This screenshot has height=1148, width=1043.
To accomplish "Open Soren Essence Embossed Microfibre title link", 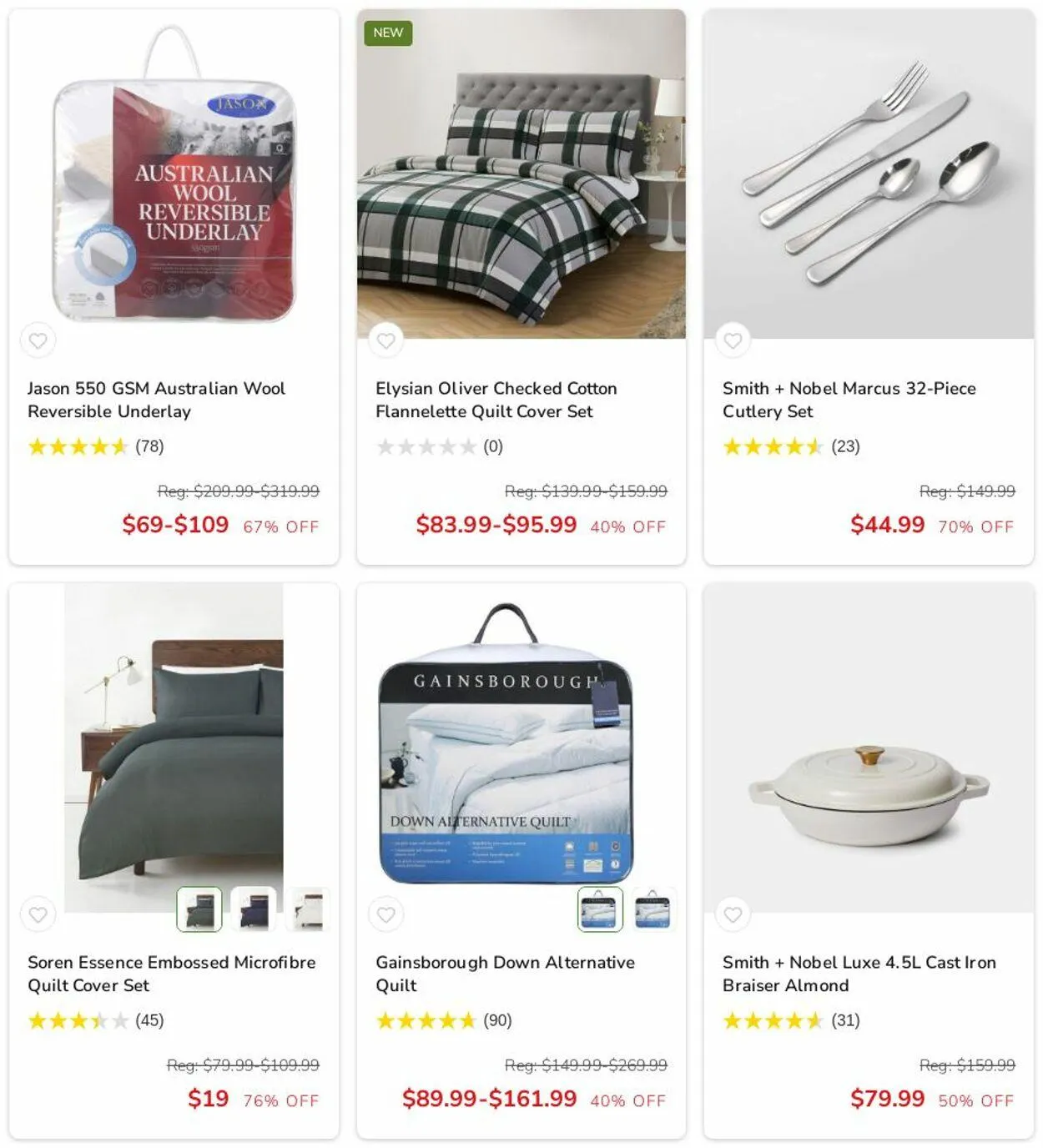I will pos(172,974).
